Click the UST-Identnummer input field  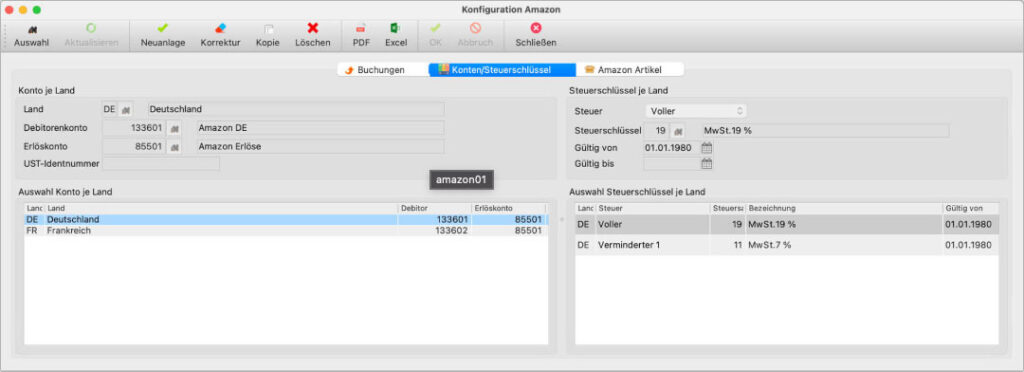pos(161,164)
